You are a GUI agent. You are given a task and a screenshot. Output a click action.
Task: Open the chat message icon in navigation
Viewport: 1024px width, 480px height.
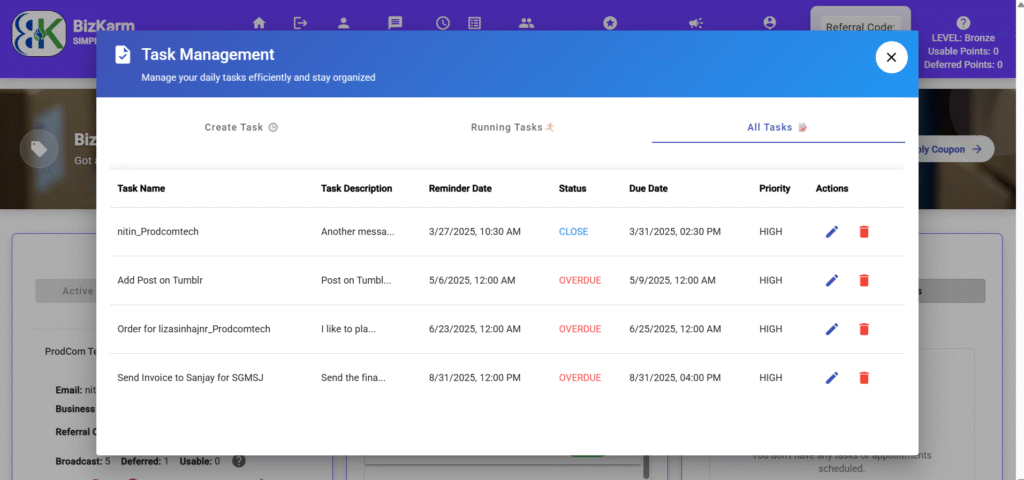(395, 23)
